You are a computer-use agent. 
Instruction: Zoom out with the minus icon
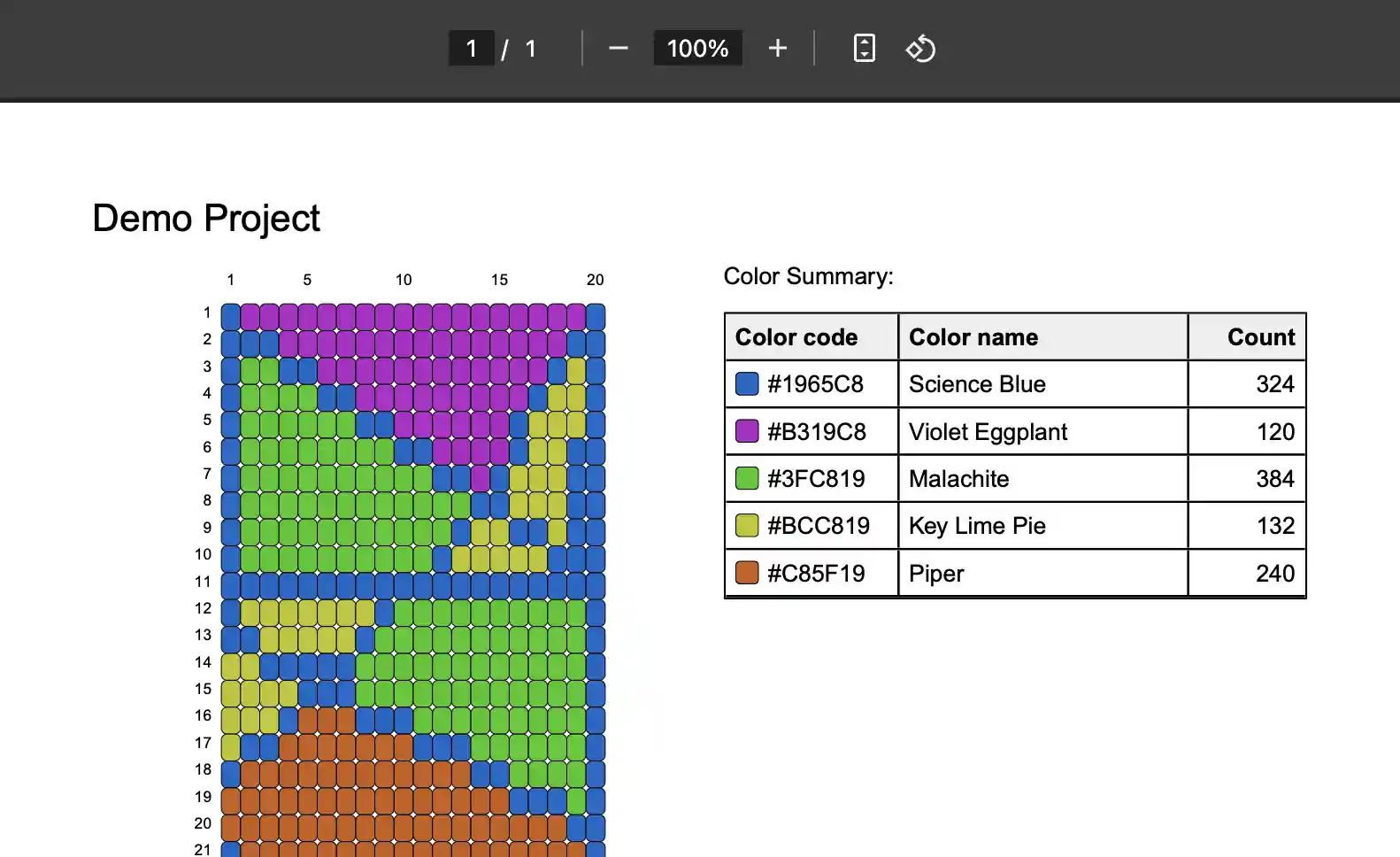618,48
